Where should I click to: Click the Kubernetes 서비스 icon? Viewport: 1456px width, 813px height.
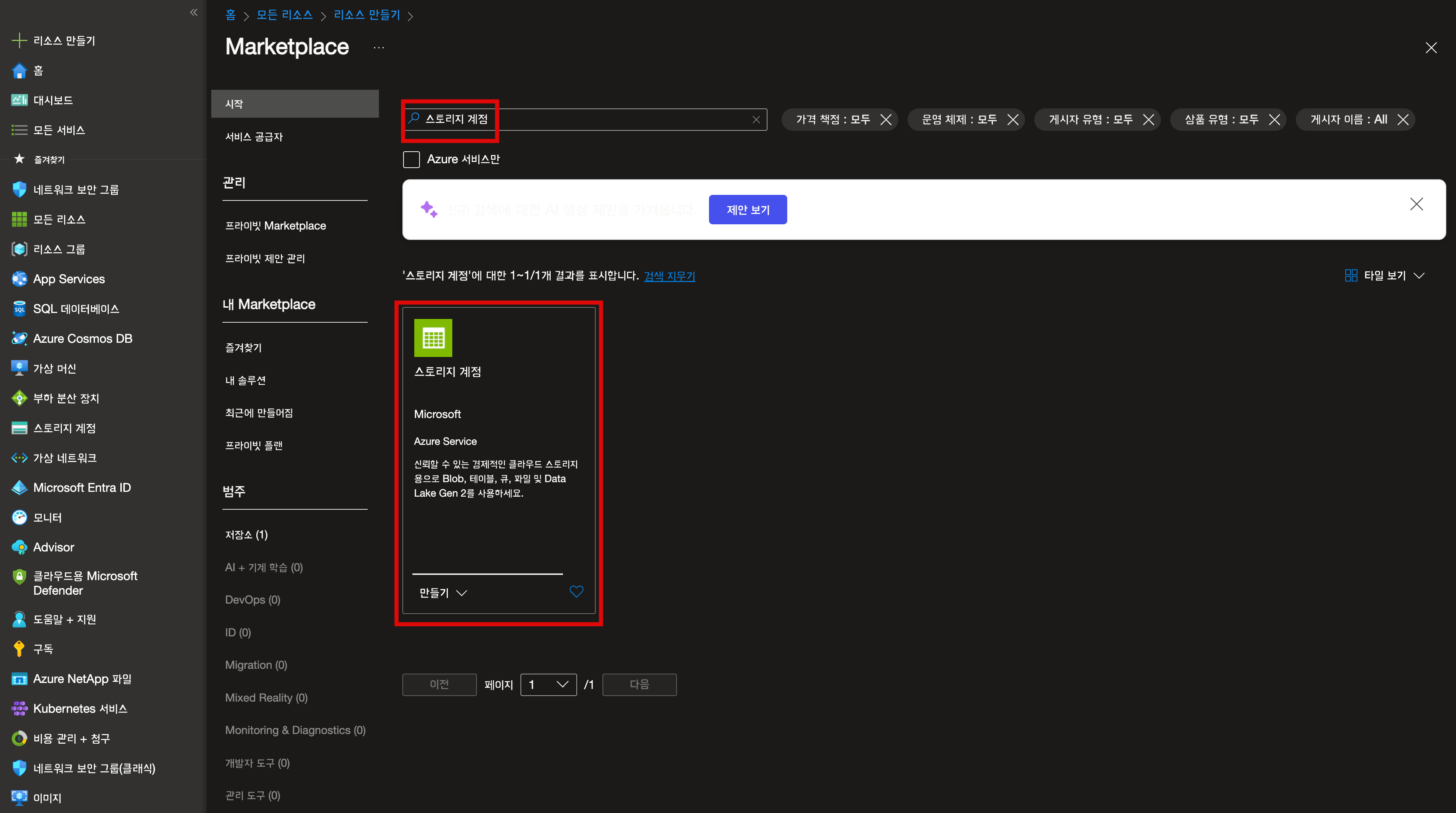pos(19,708)
